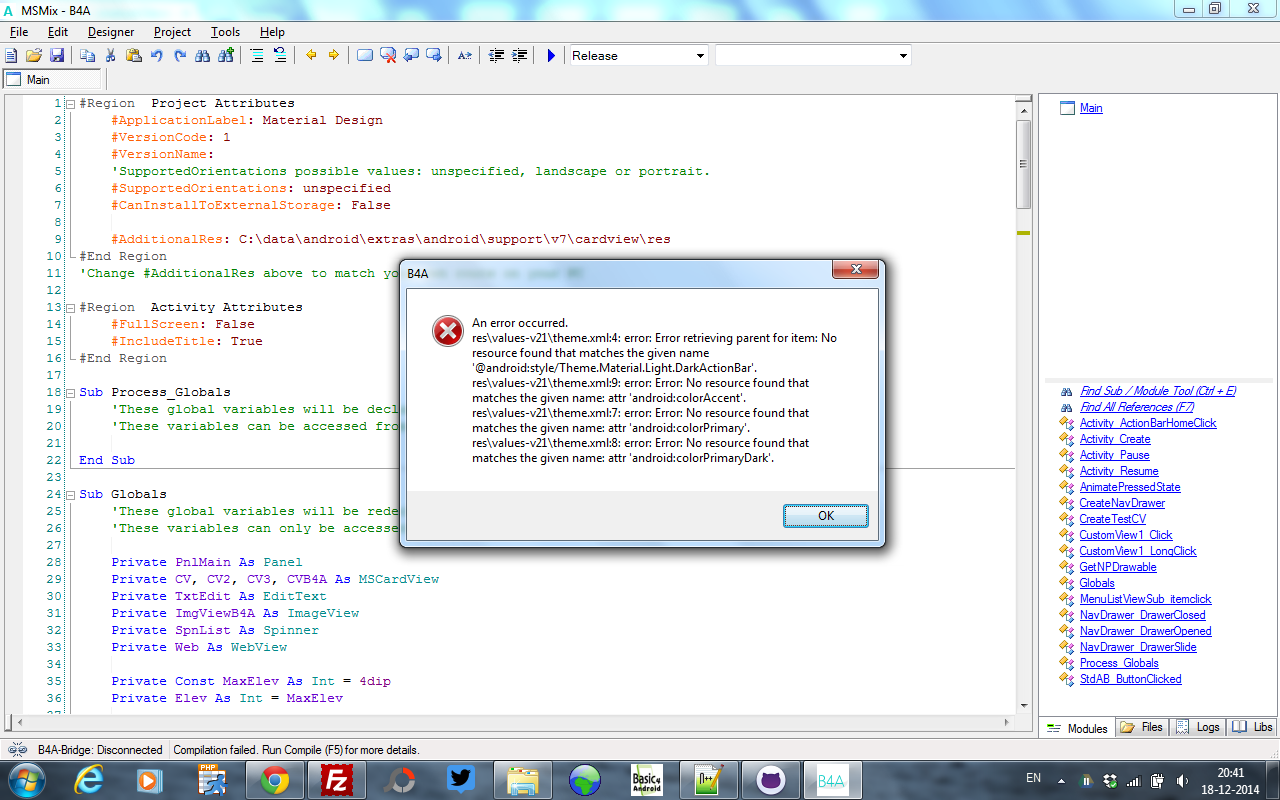The image size is (1280, 800).
Task: Select the Main code tab
Action: (x=53, y=80)
